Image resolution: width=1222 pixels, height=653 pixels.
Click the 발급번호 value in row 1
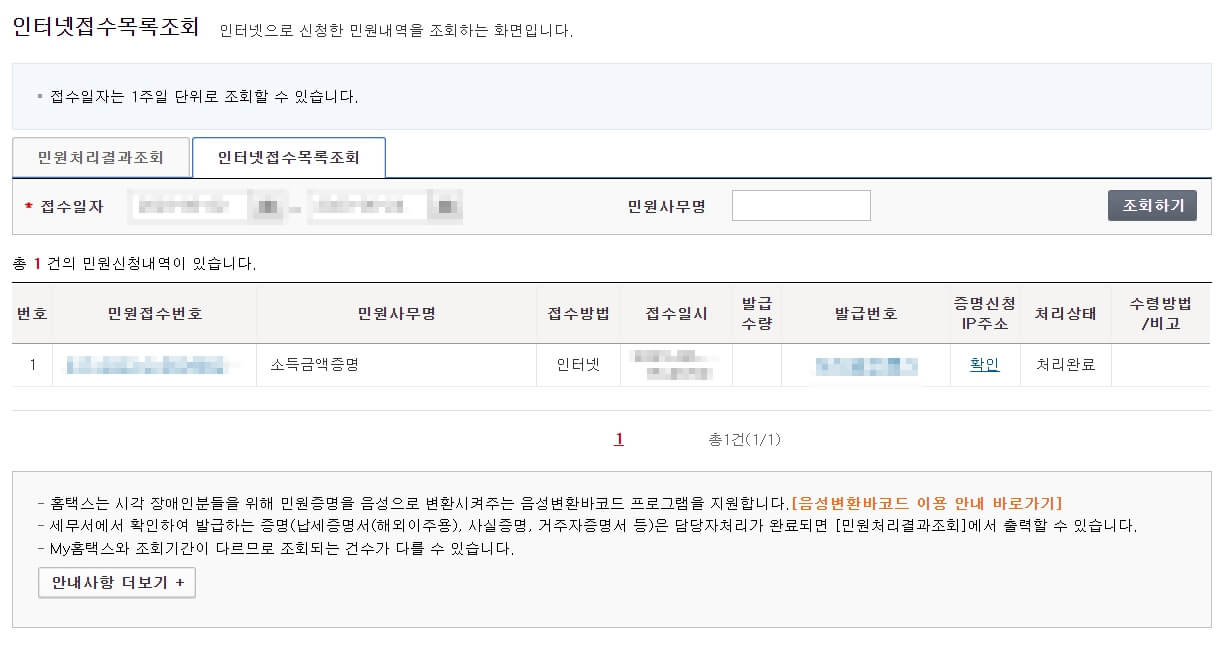pos(868,364)
